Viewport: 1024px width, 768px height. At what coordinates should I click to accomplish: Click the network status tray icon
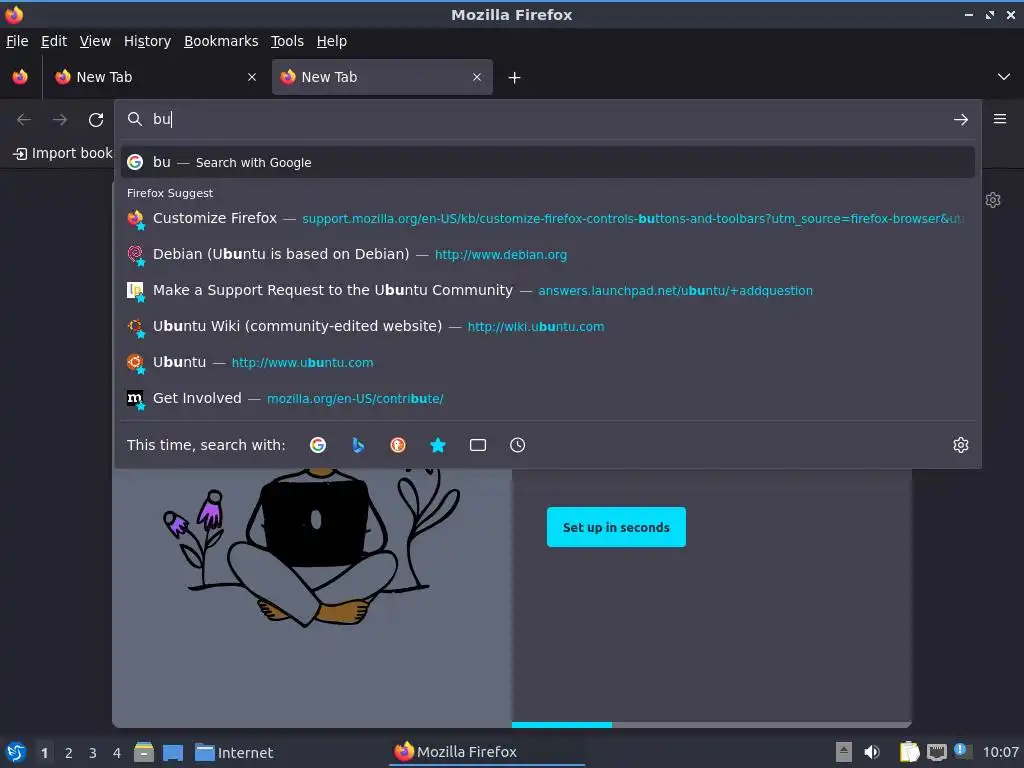point(936,752)
